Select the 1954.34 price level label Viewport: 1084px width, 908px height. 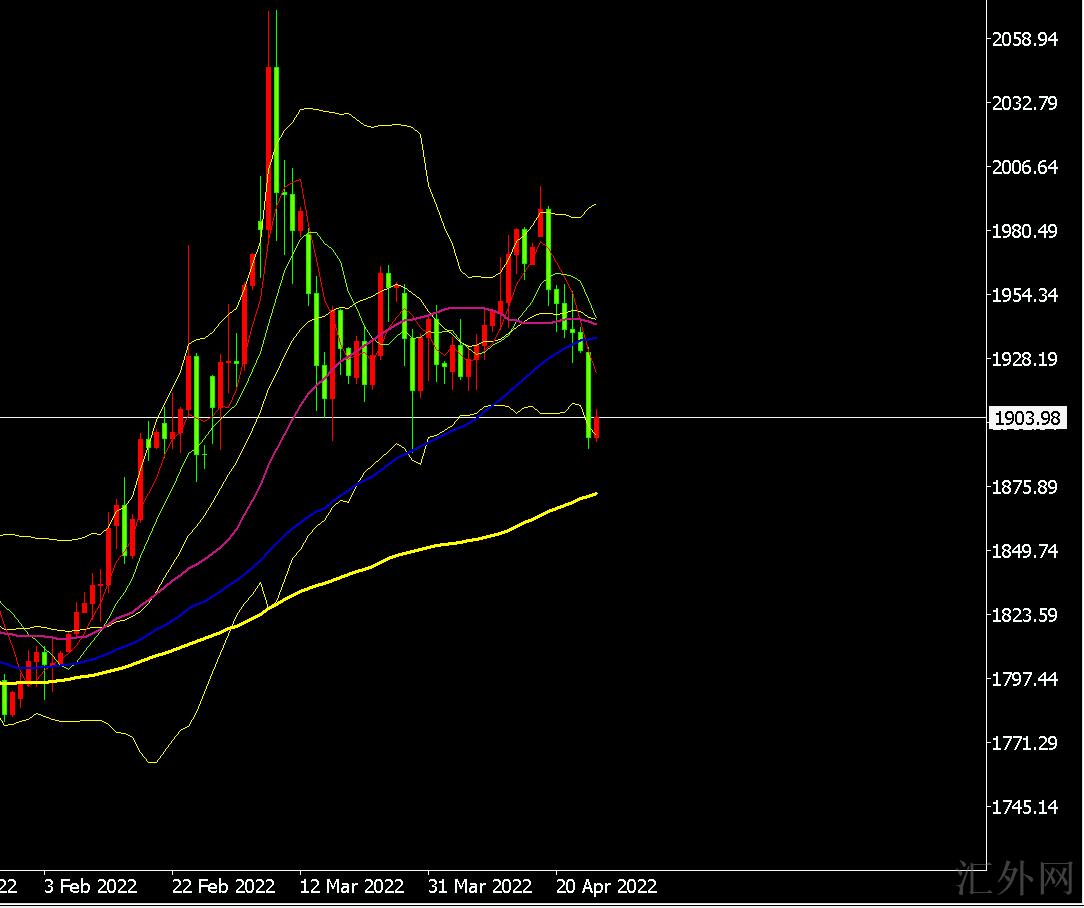click(x=1024, y=295)
